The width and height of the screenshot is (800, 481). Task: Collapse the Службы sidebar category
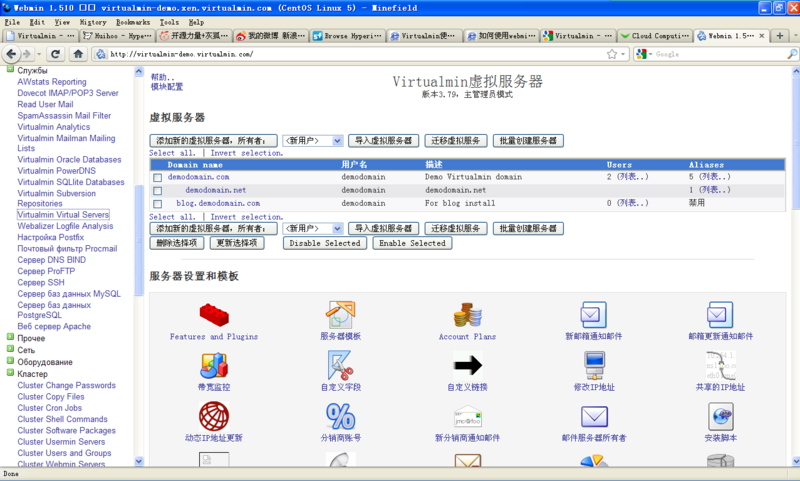point(10,71)
